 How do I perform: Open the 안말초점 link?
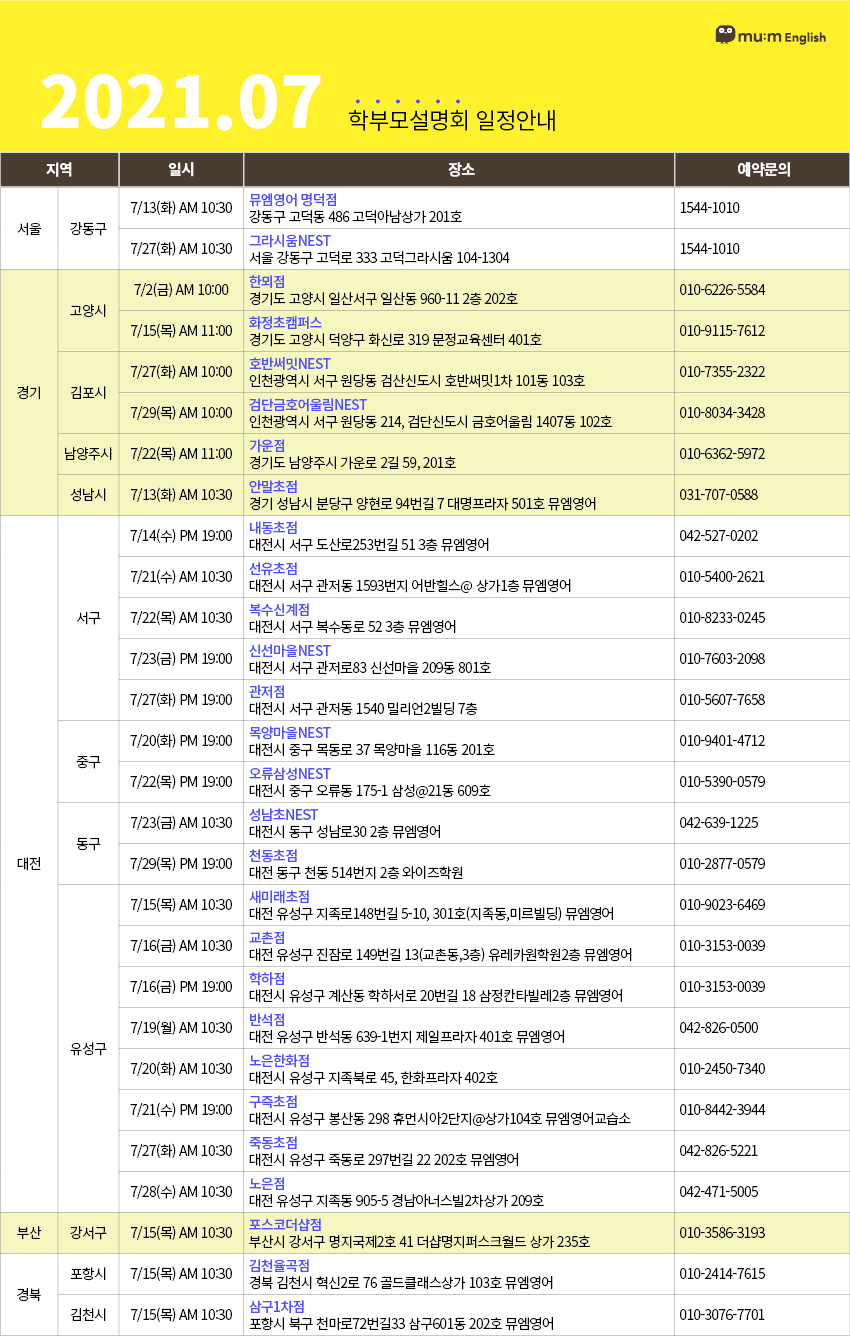click(x=273, y=486)
